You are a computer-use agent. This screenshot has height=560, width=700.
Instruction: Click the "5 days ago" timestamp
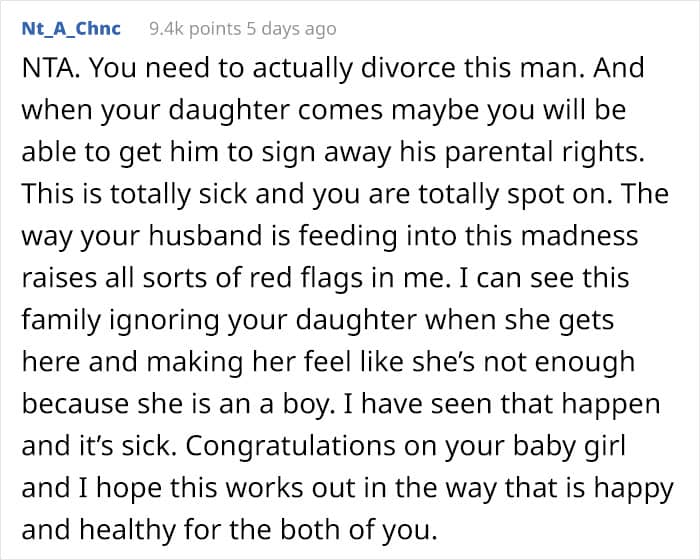coord(289,29)
